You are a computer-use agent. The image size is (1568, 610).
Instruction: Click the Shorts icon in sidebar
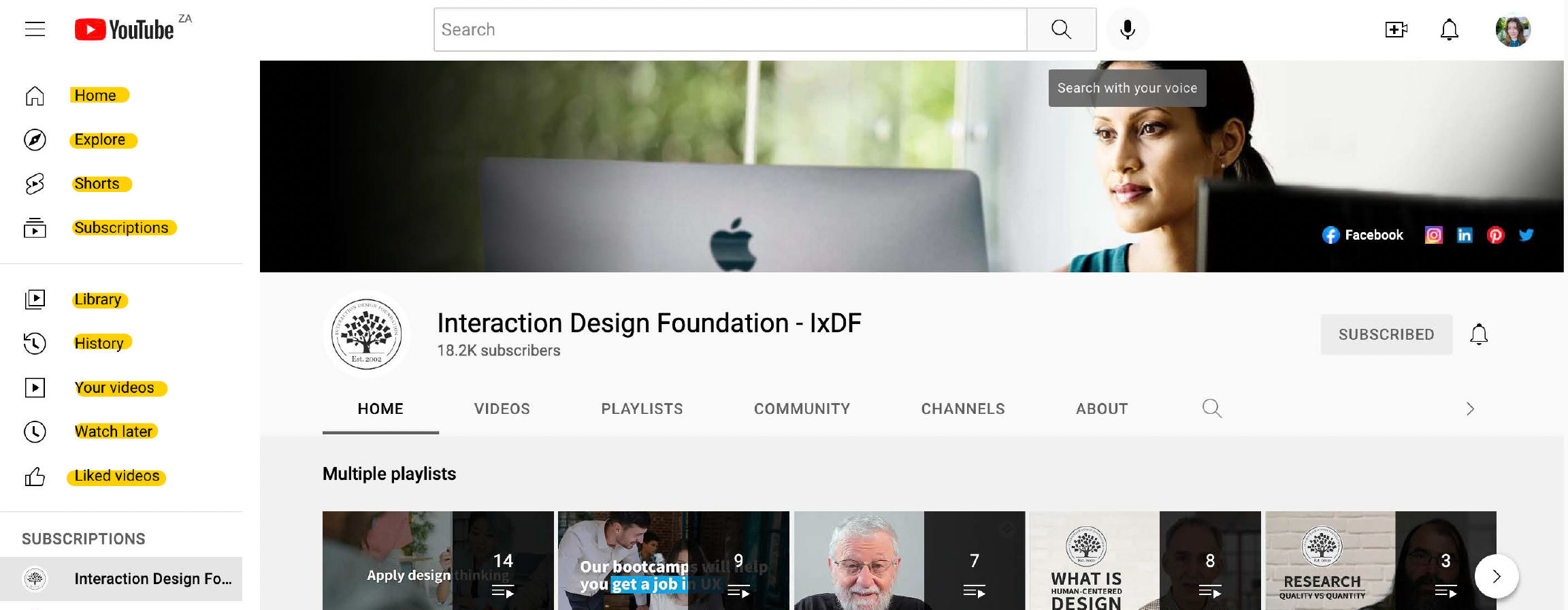point(35,184)
